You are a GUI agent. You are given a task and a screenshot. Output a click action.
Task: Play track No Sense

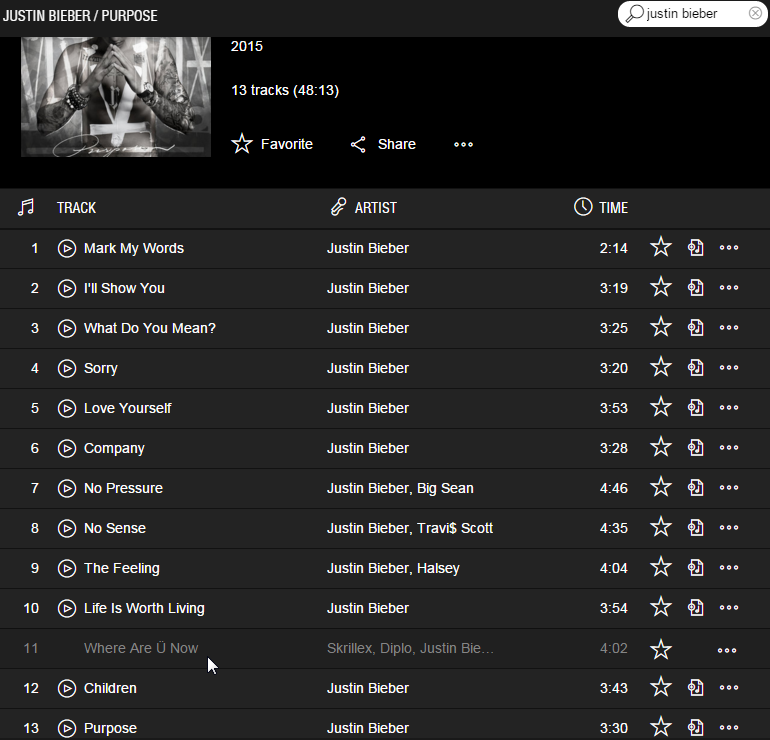(67, 528)
